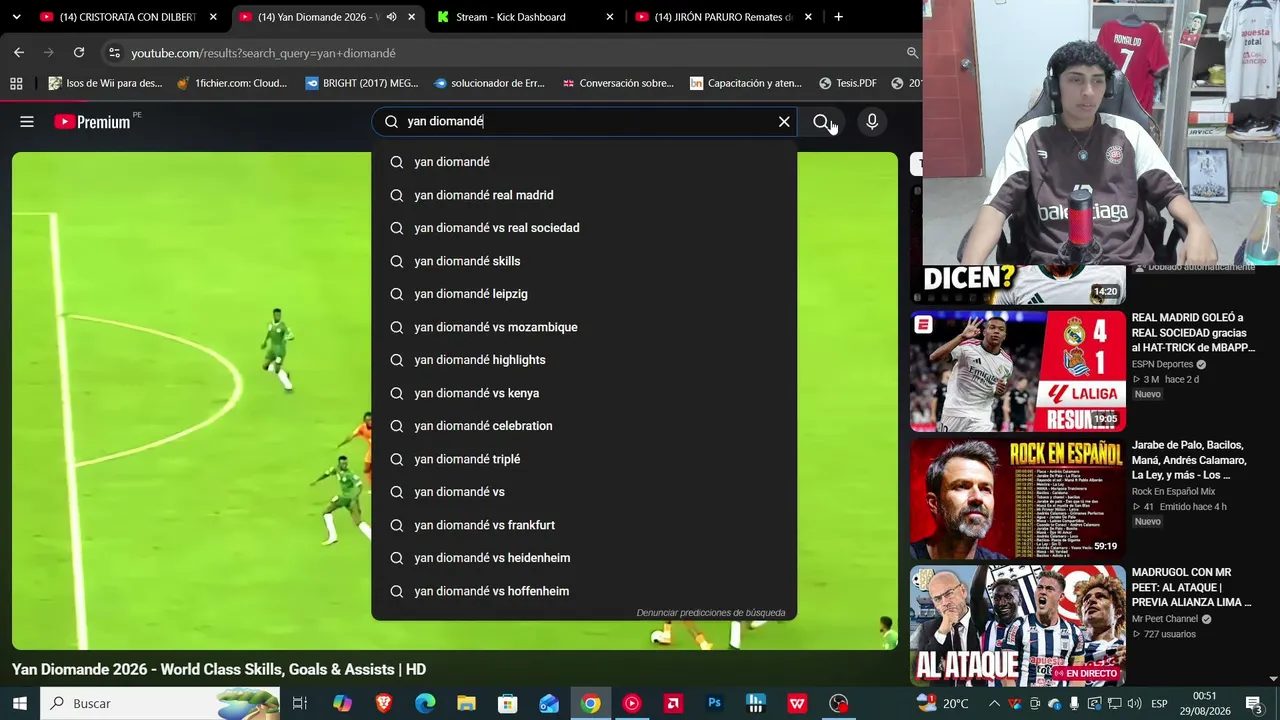
Task: Click inside the YouTube search field
Action: 585,122
